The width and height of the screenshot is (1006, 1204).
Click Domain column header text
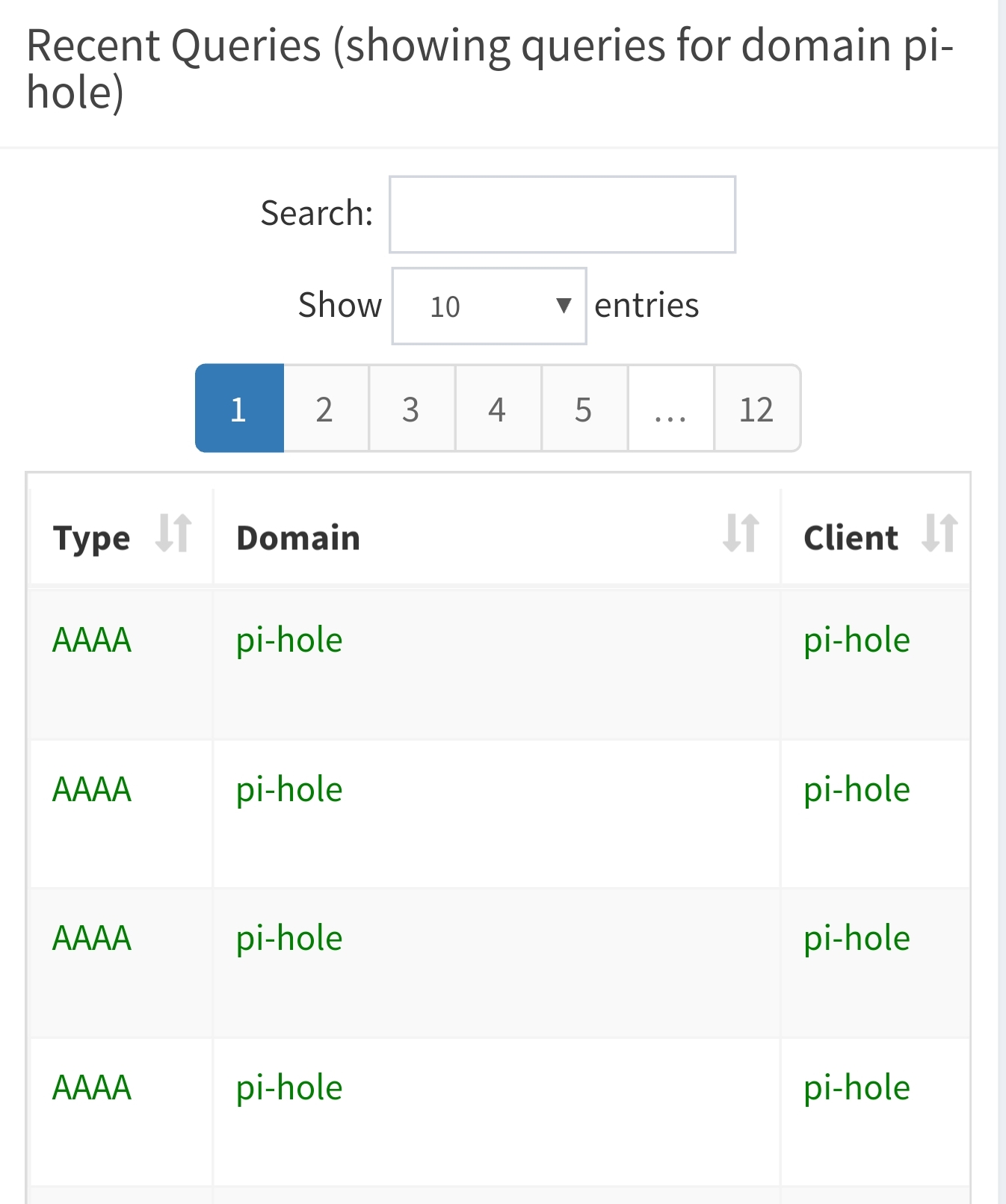(298, 538)
